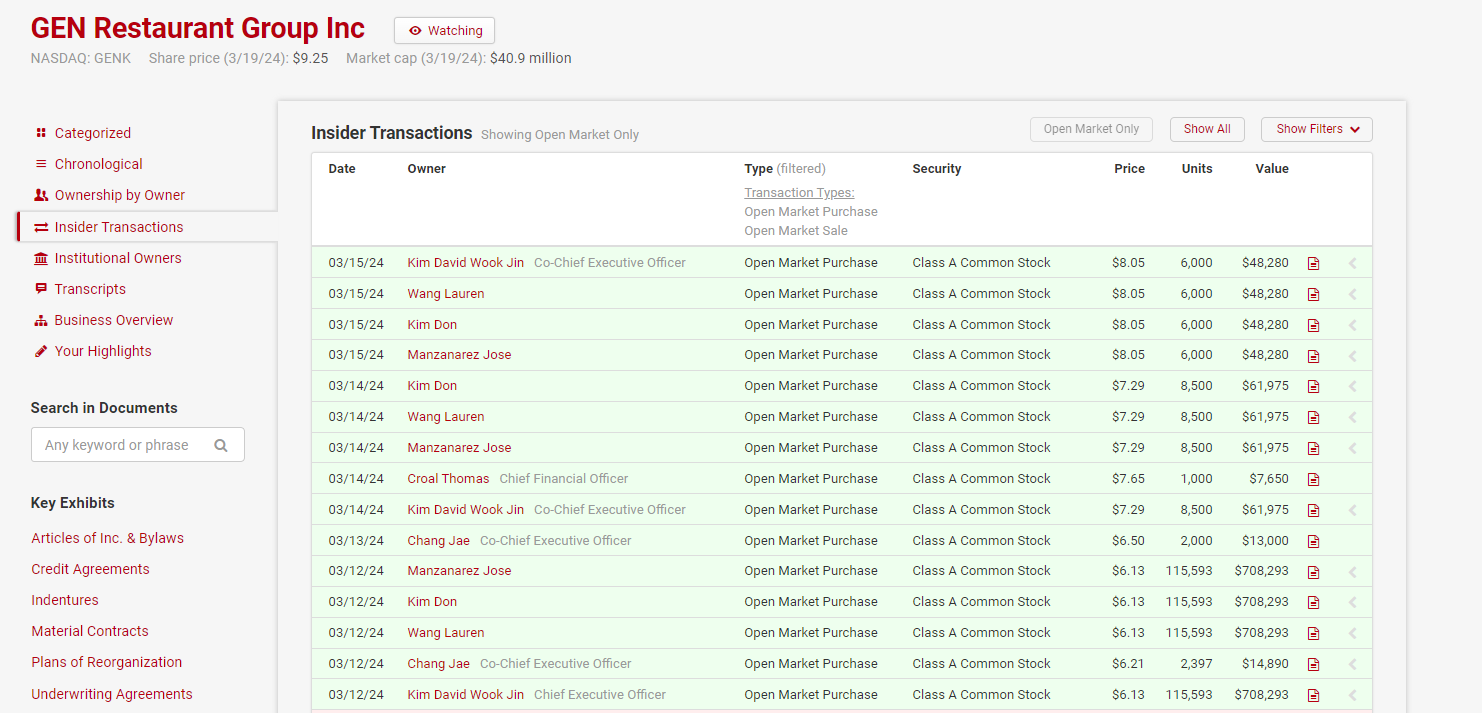The image size is (1482, 713).
Task: Click the Chronological list icon in sidebar
Action: (41, 164)
